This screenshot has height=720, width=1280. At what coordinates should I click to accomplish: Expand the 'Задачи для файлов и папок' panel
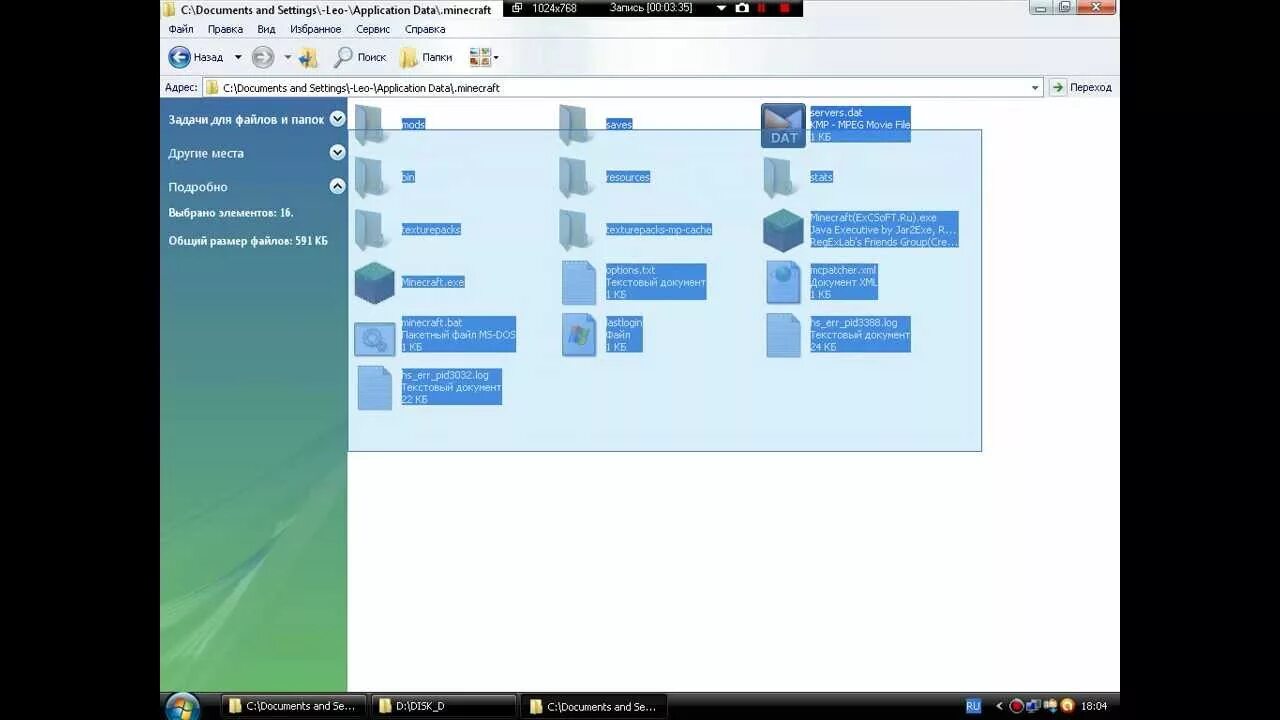(x=337, y=119)
